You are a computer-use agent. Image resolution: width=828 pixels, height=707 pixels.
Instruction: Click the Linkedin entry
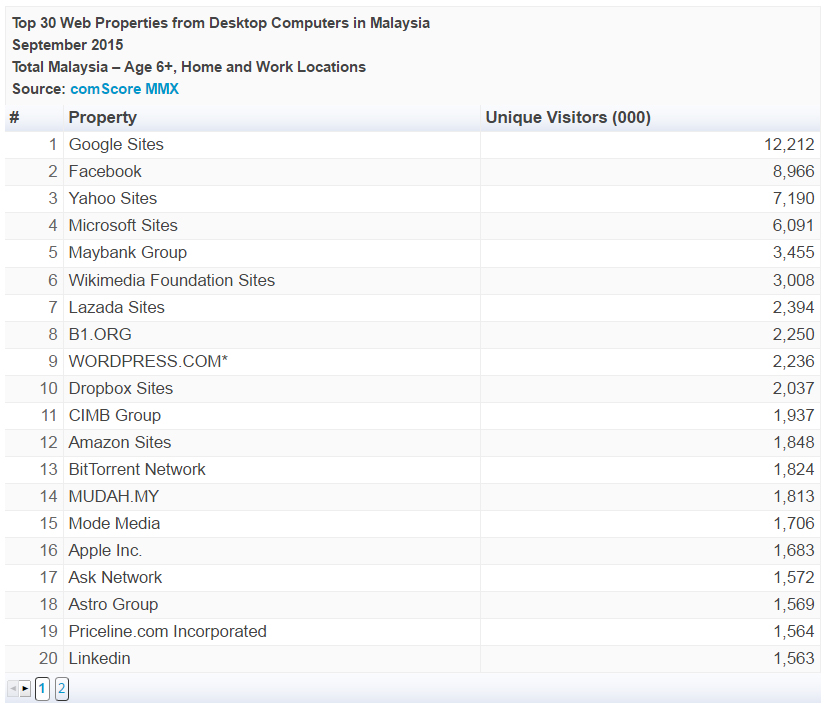(100, 658)
